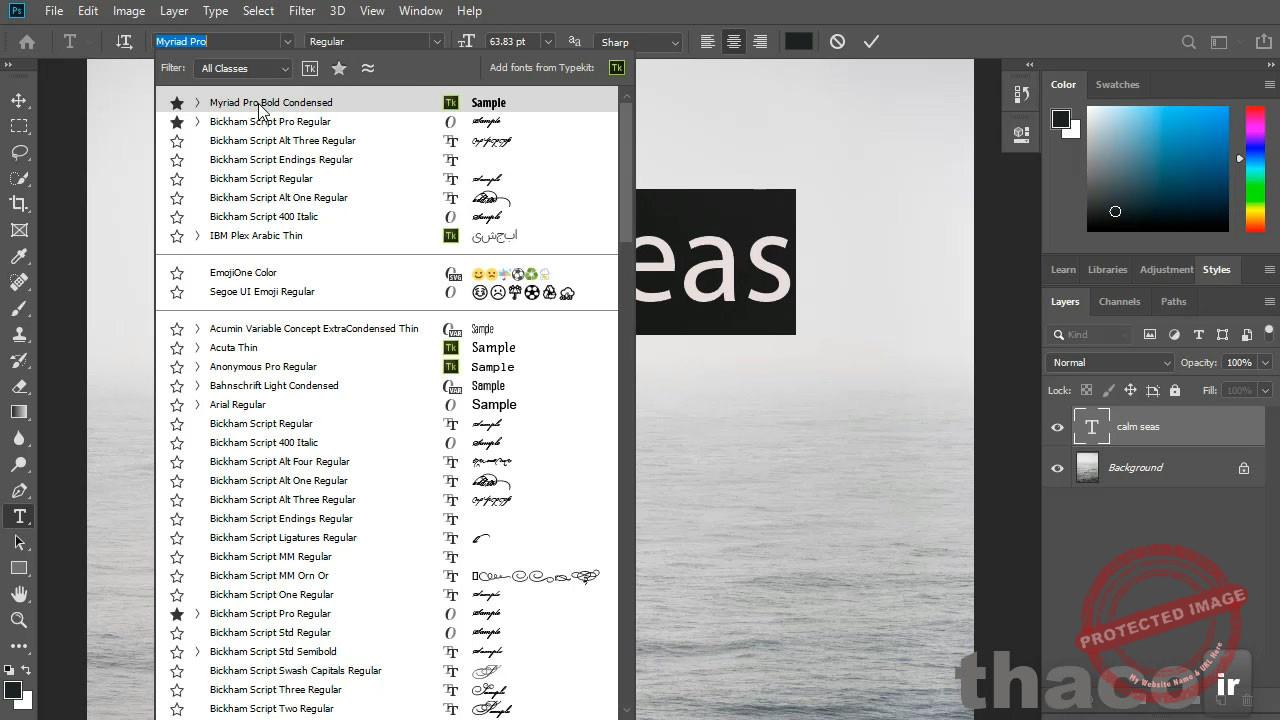This screenshot has height=720, width=1280.
Task: Select the Zoom tool
Action: click(20, 620)
